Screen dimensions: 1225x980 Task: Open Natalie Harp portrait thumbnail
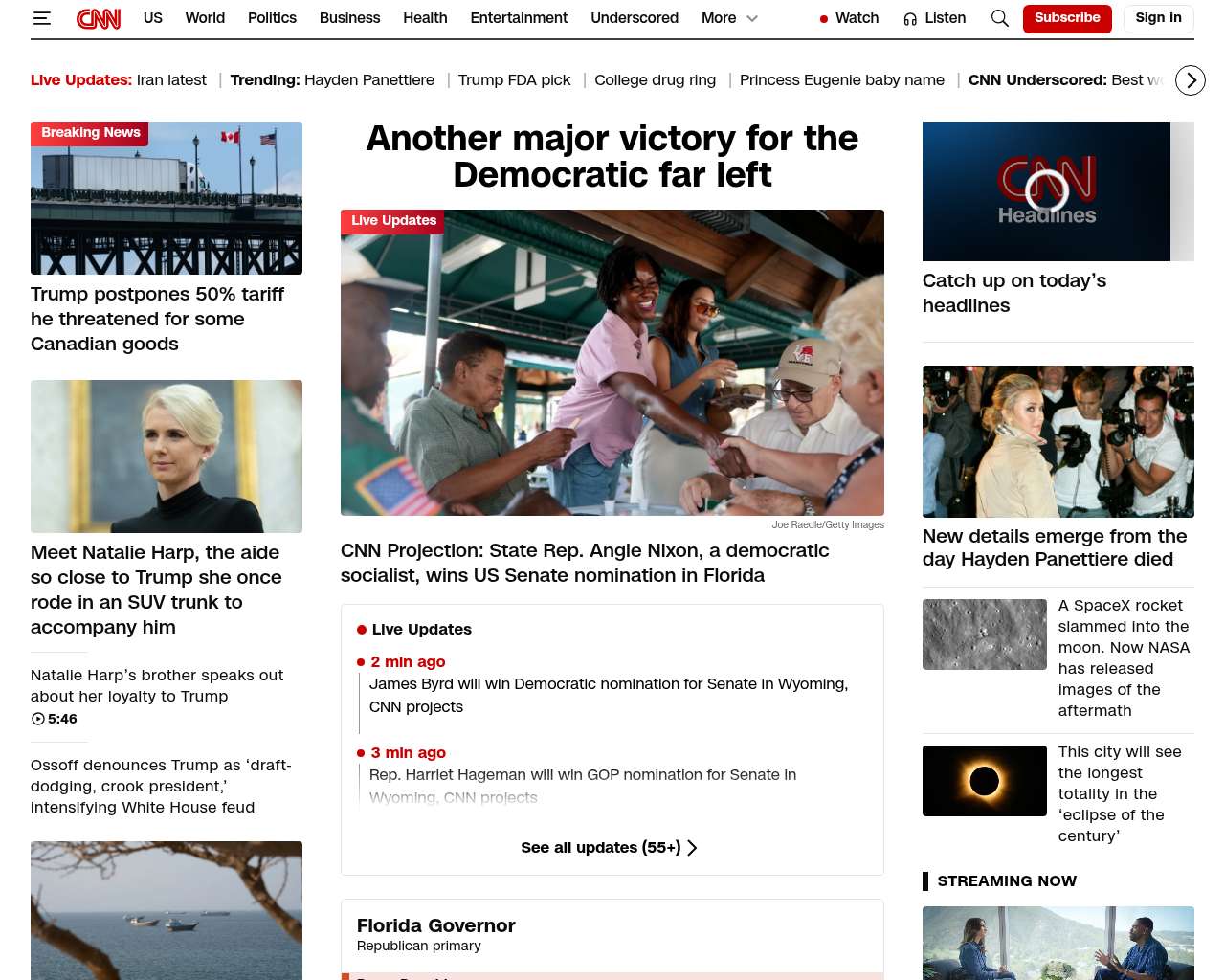167,457
